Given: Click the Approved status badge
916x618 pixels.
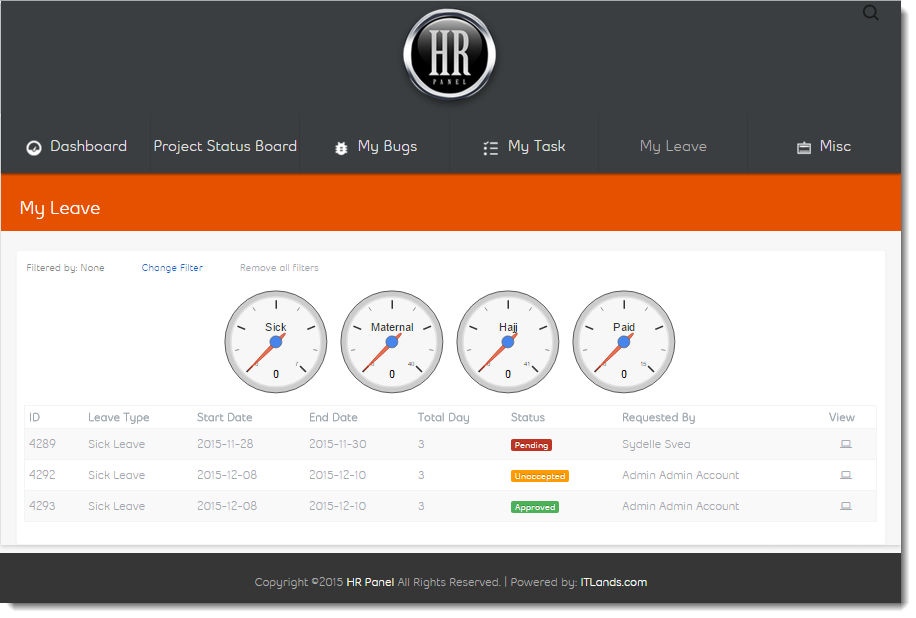Looking at the screenshot, I should [535, 507].
